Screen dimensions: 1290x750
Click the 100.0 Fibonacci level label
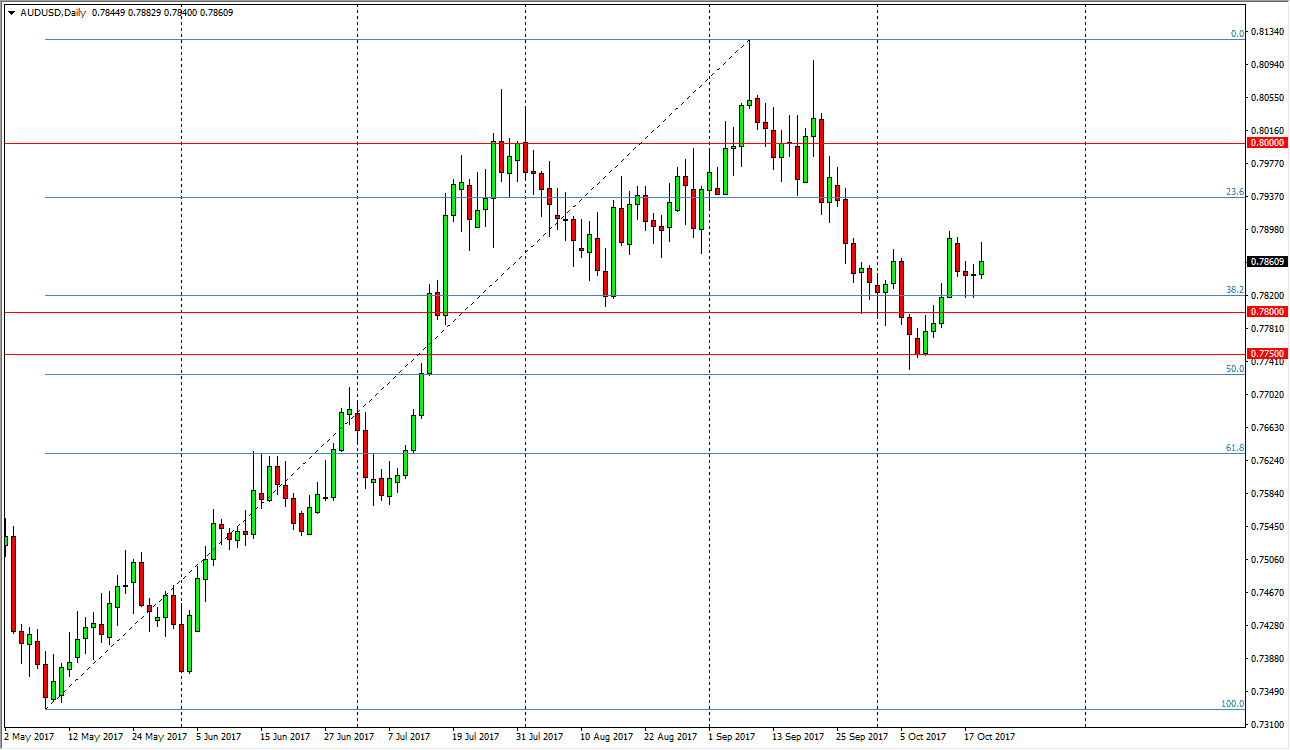tap(1231, 702)
